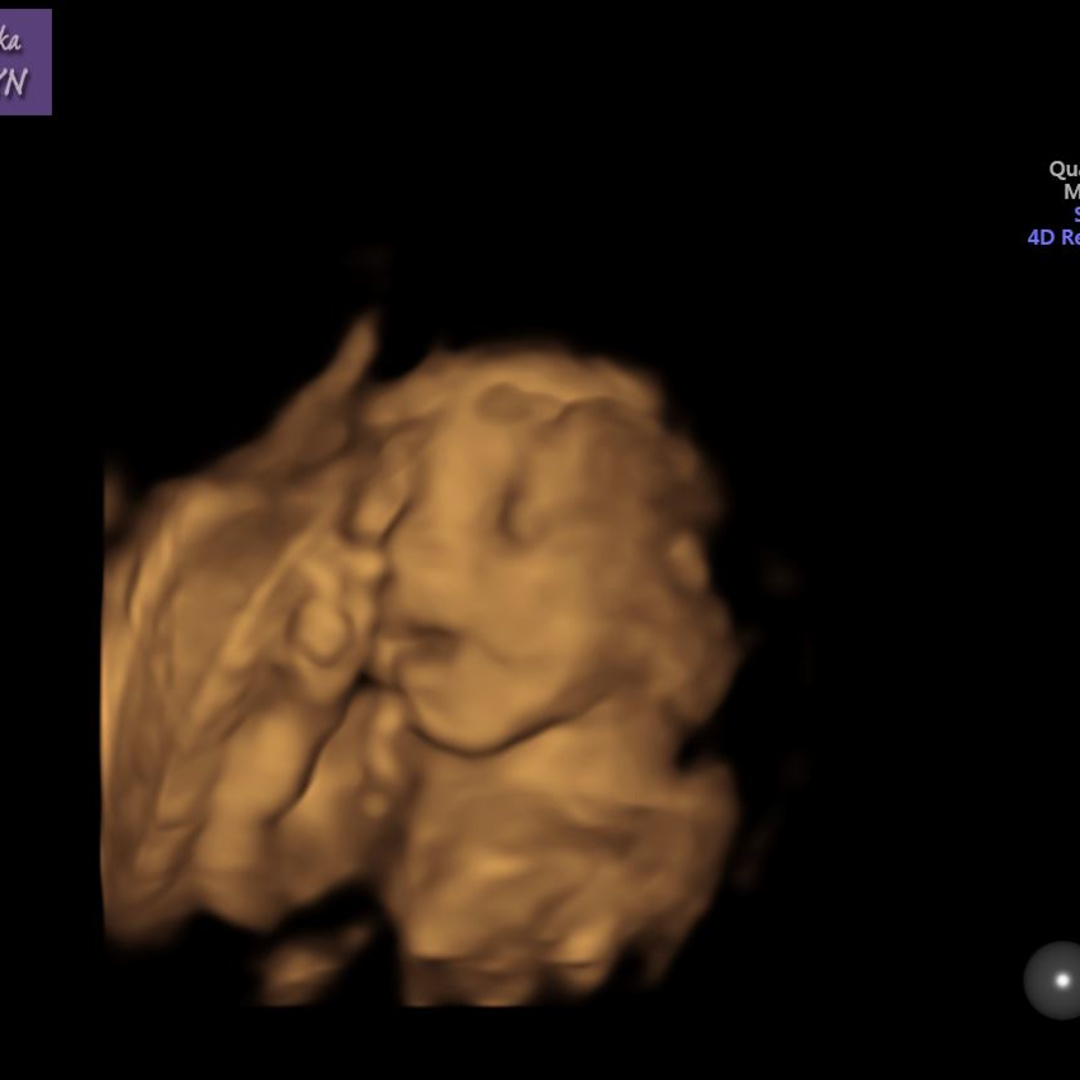The height and width of the screenshot is (1080, 1080).
Task: Click the bright white dot on light sphere
Action: point(1062,980)
